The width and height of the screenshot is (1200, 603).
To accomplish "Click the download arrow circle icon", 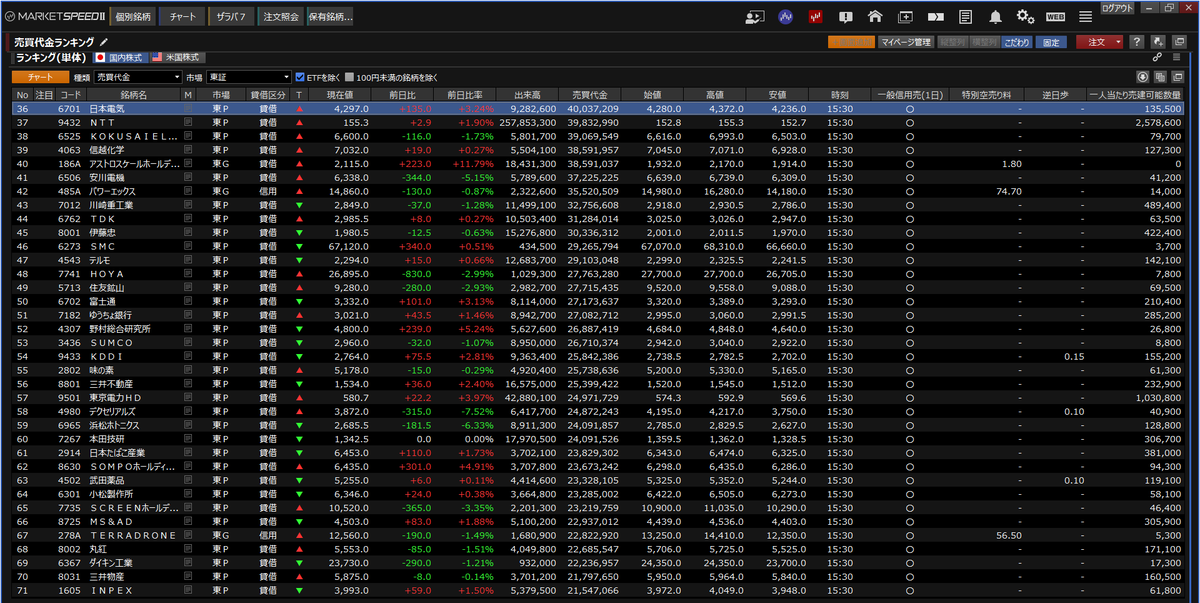I will click(1143, 76).
